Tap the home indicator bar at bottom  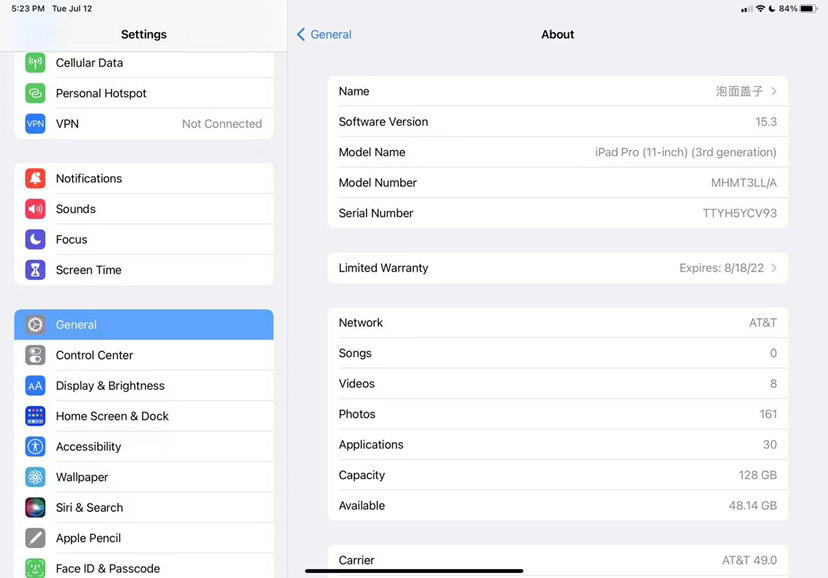pyautogui.click(x=414, y=571)
